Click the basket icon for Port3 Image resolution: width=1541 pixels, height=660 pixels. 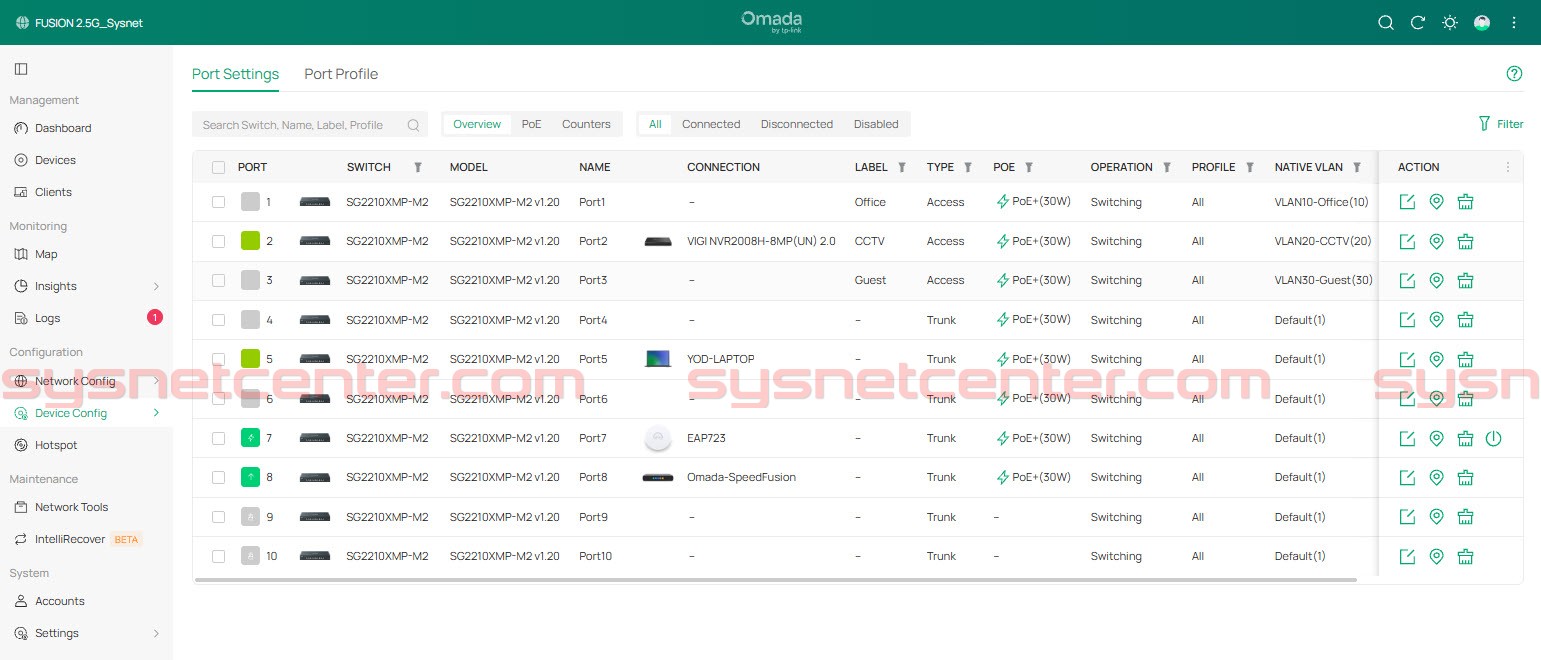(x=1465, y=280)
